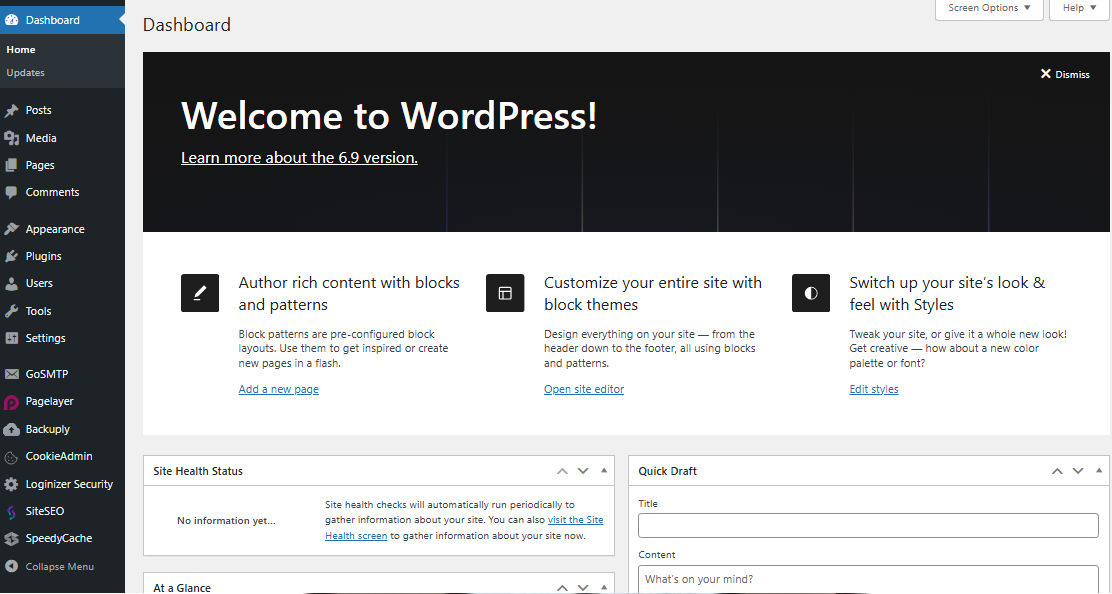Click the GoSMTP envelope icon
Image resolution: width=1112 pixels, height=594 pixels.
[x=11, y=375]
